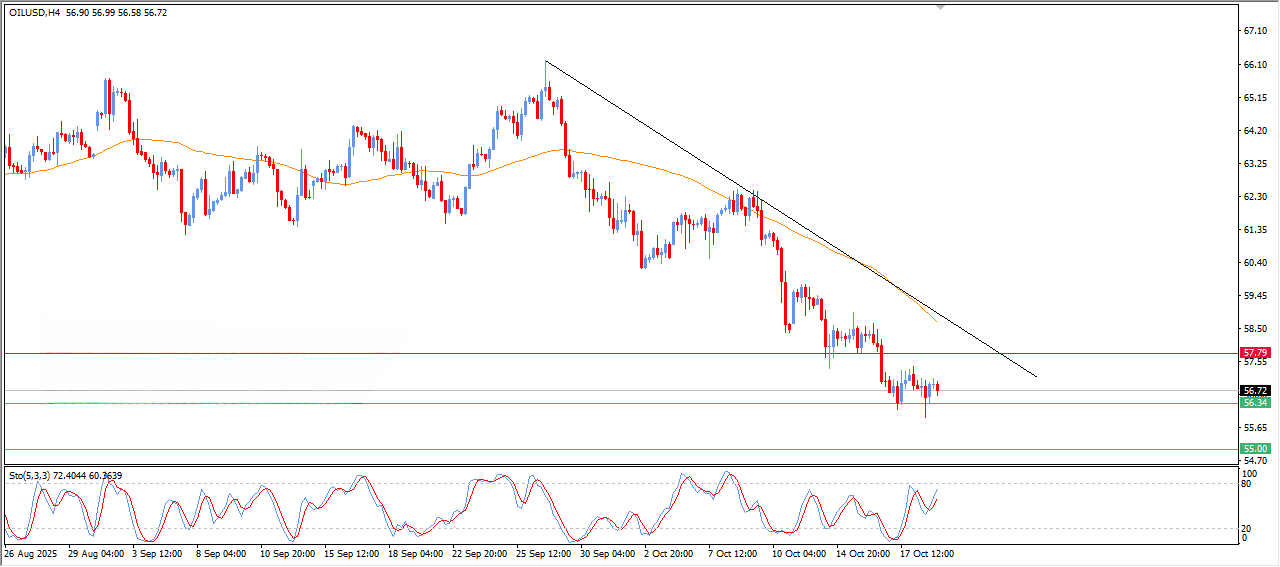Click the 80 level on stochastic scale
The image size is (1280, 567).
[x=1248, y=484]
